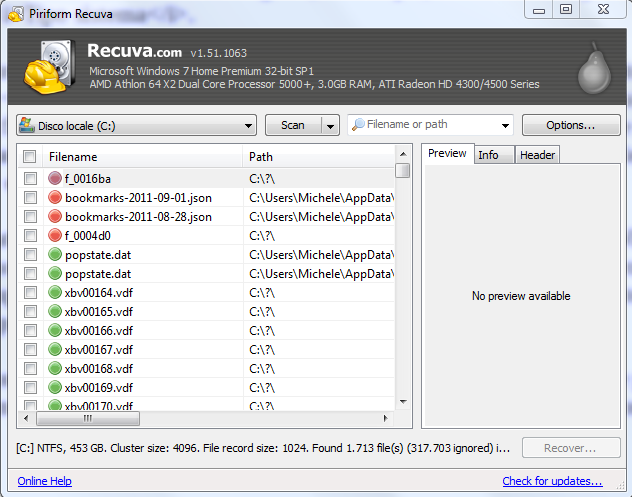This screenshot has width=632, height=497.
Task: Check the box for xbv00166.vdf
Action: (30, 331)
